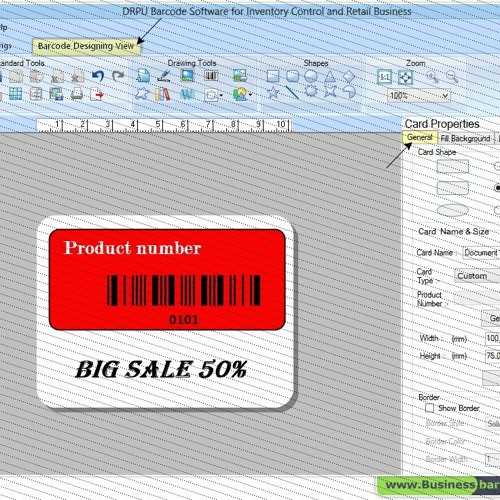Select the barcode graphic on the red label
This screenshot has height=500, width=500.
tap(184, 290)
